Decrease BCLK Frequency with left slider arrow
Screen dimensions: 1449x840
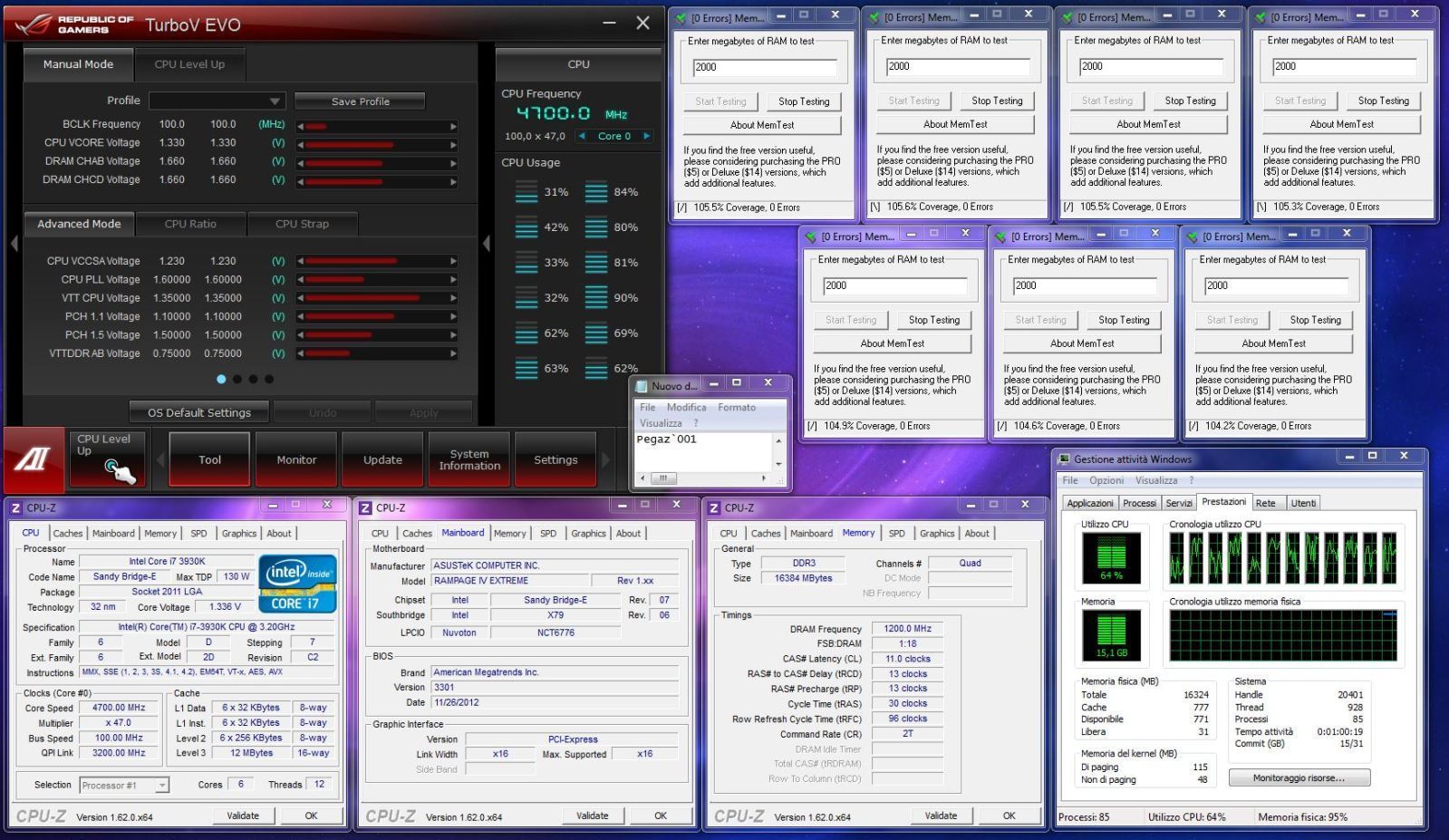coord(300,126)
